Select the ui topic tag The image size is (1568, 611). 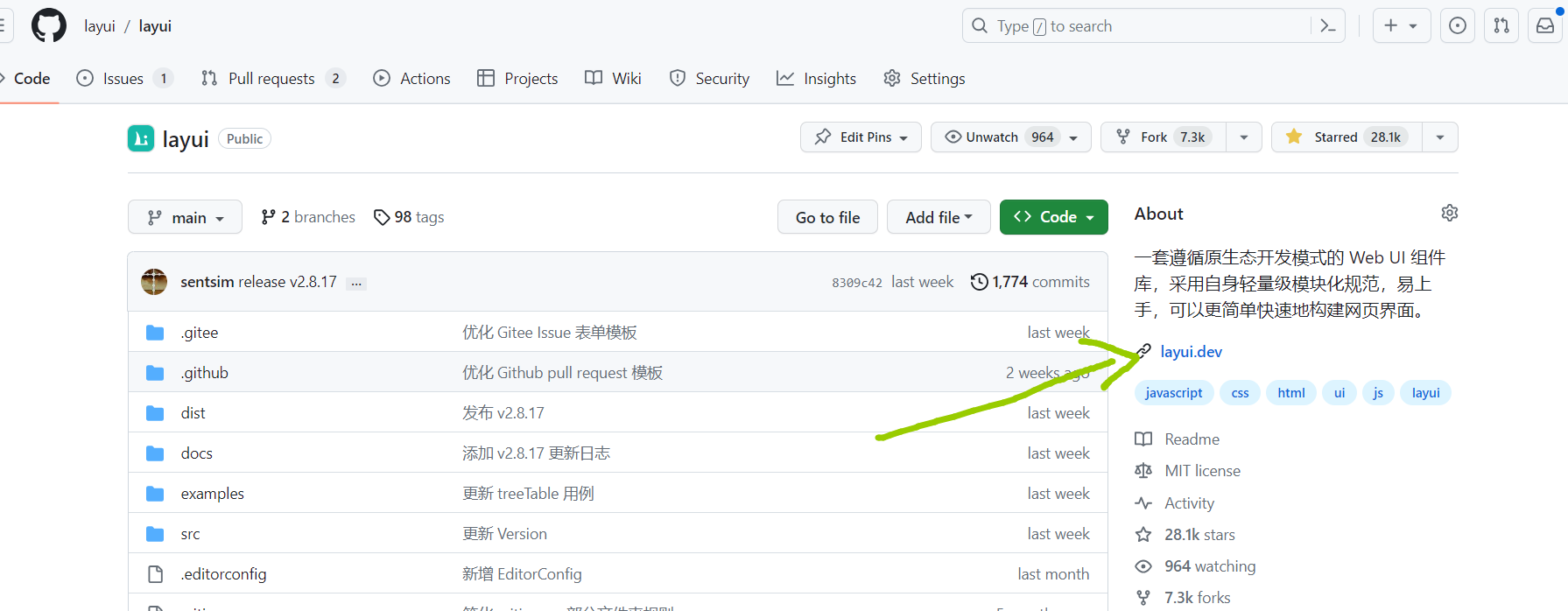(x=1339, y=393)
